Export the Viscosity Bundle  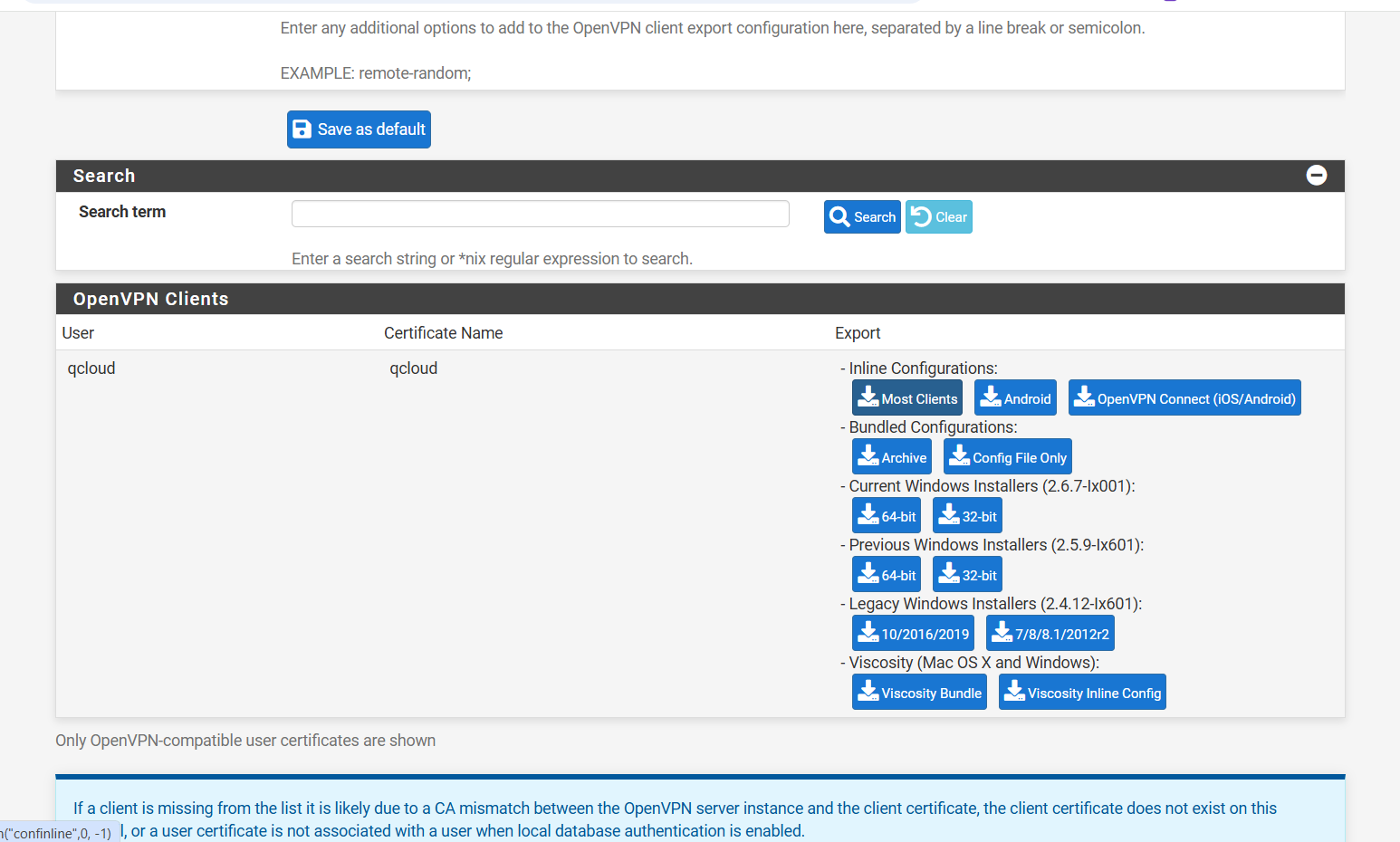pos(919,693)
